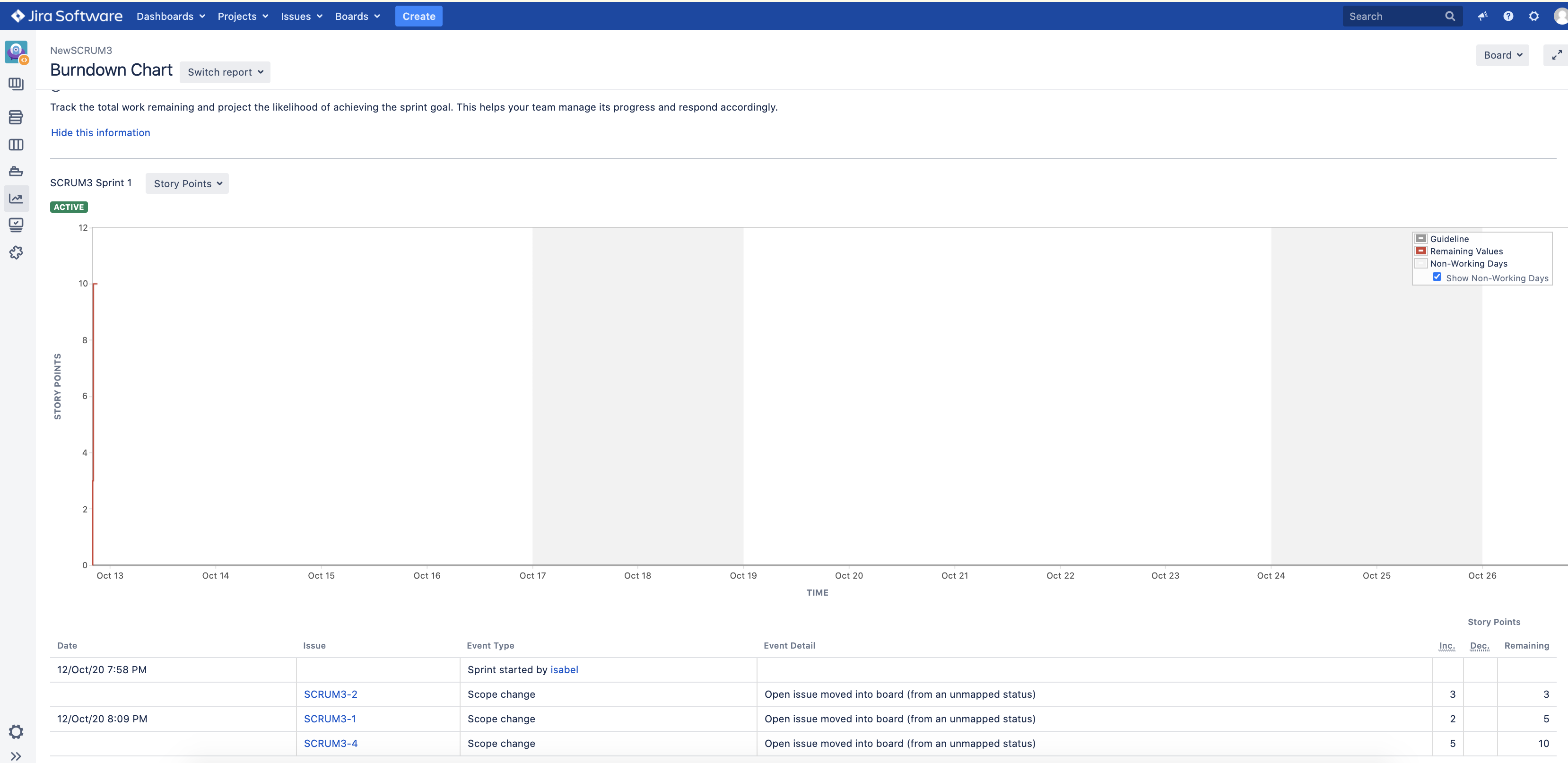Open the Add-ons puzzle icon
1568x763 pixels.
pos(16,252)
